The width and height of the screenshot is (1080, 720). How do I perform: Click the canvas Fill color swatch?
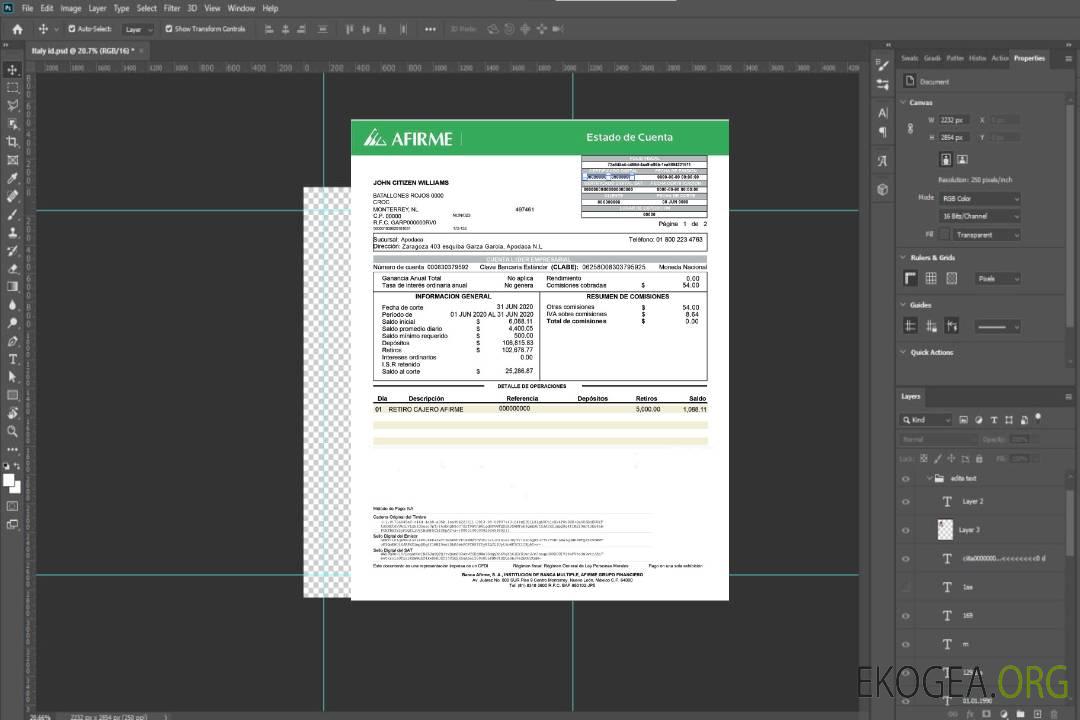pyautogui.click(x=945, y=235)
